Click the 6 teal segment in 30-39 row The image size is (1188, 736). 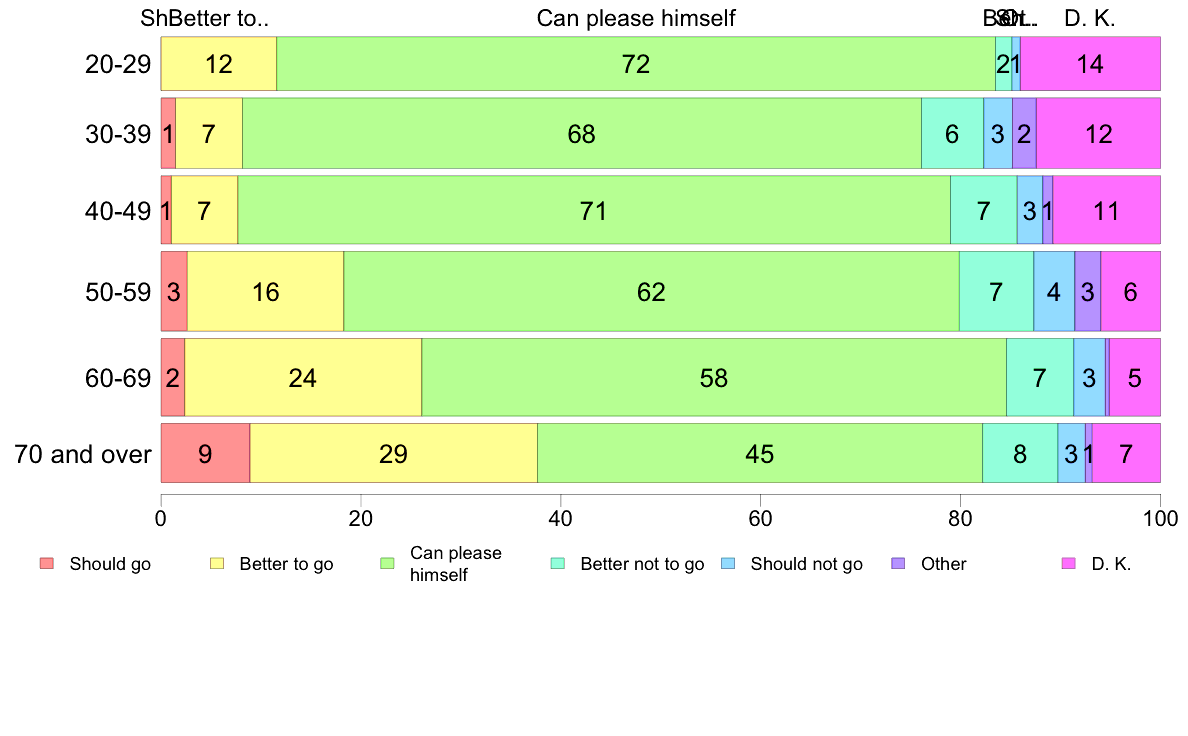(952, 134)
